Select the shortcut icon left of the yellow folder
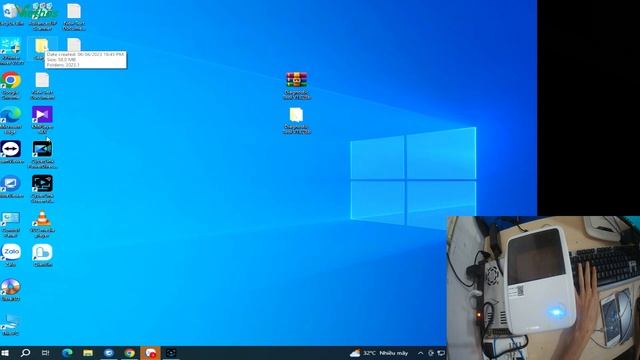640x360 pixels. pos(11,51)
